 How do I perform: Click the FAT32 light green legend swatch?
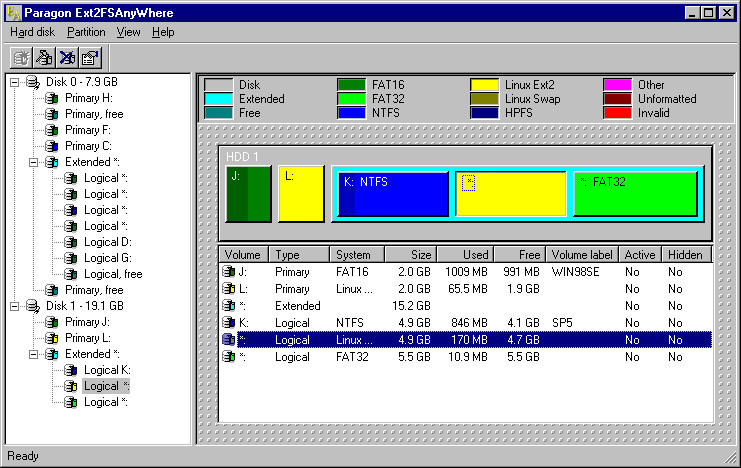tap(351, 99)
